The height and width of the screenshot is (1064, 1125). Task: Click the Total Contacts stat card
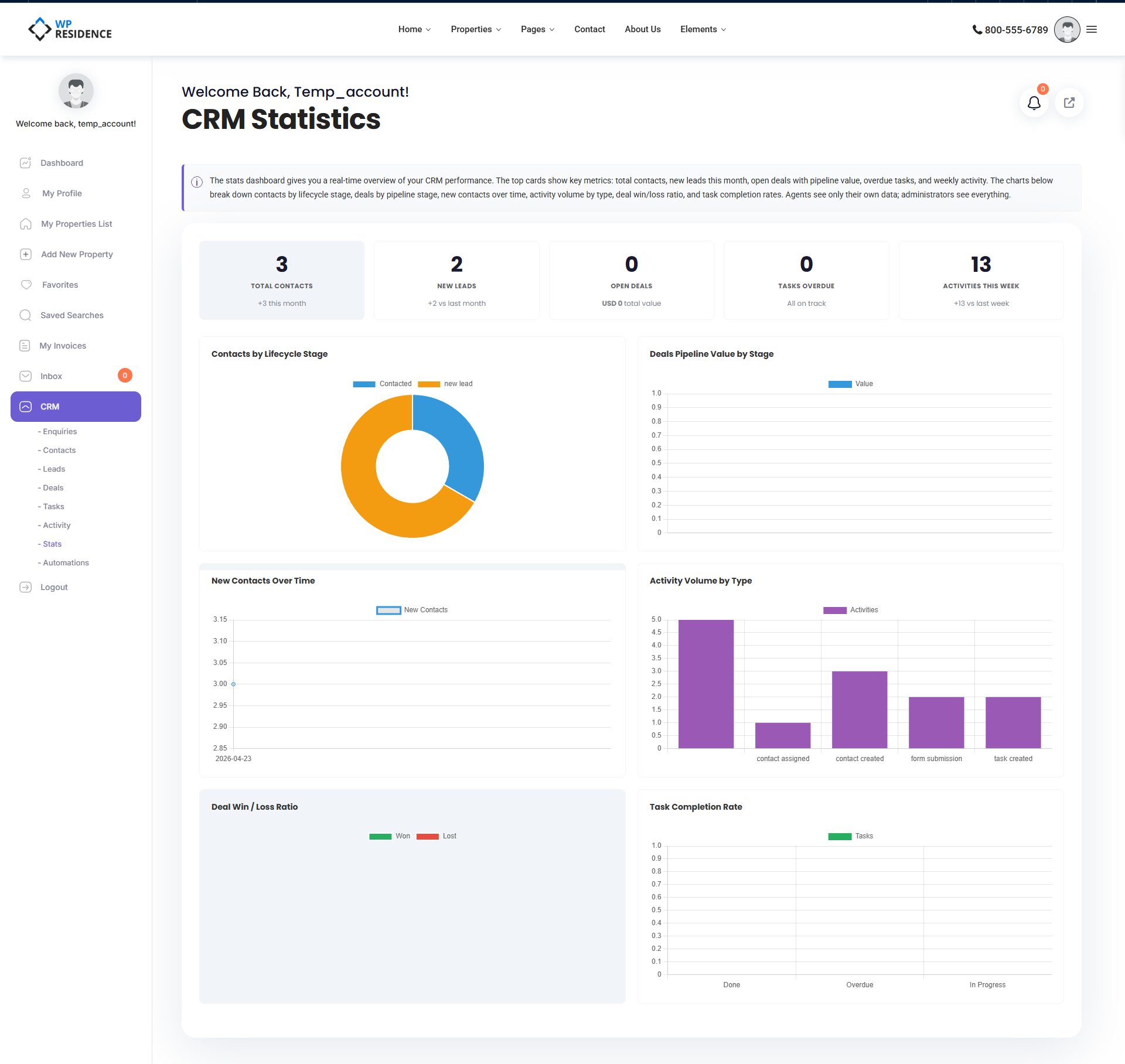pos(282,280)
